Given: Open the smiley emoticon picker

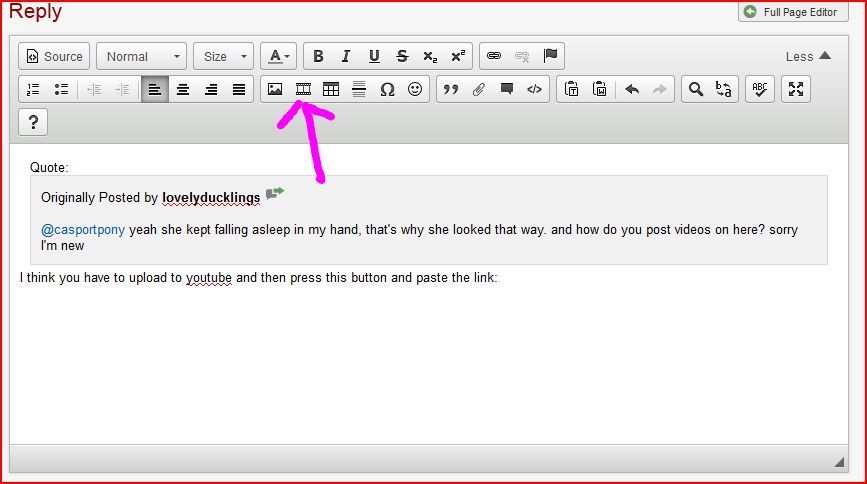Looking at the screenshot, I should click(415, 89).
